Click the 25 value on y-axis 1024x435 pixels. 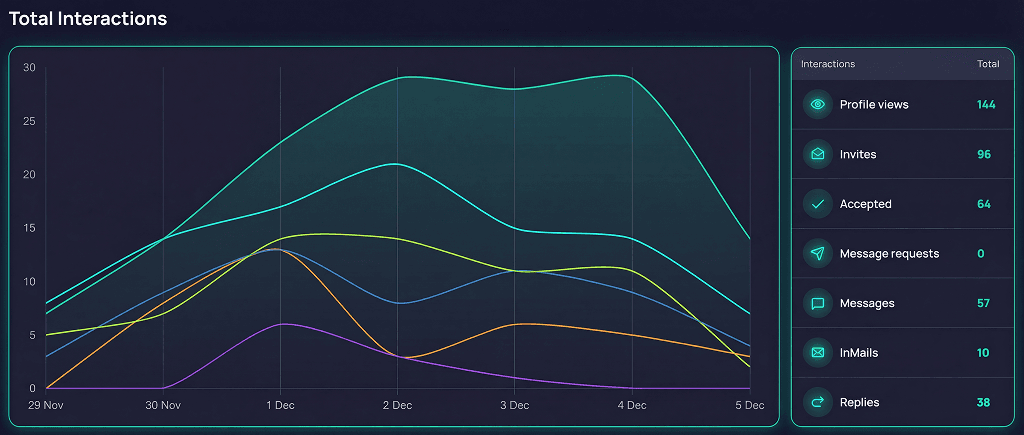(29, 121)
